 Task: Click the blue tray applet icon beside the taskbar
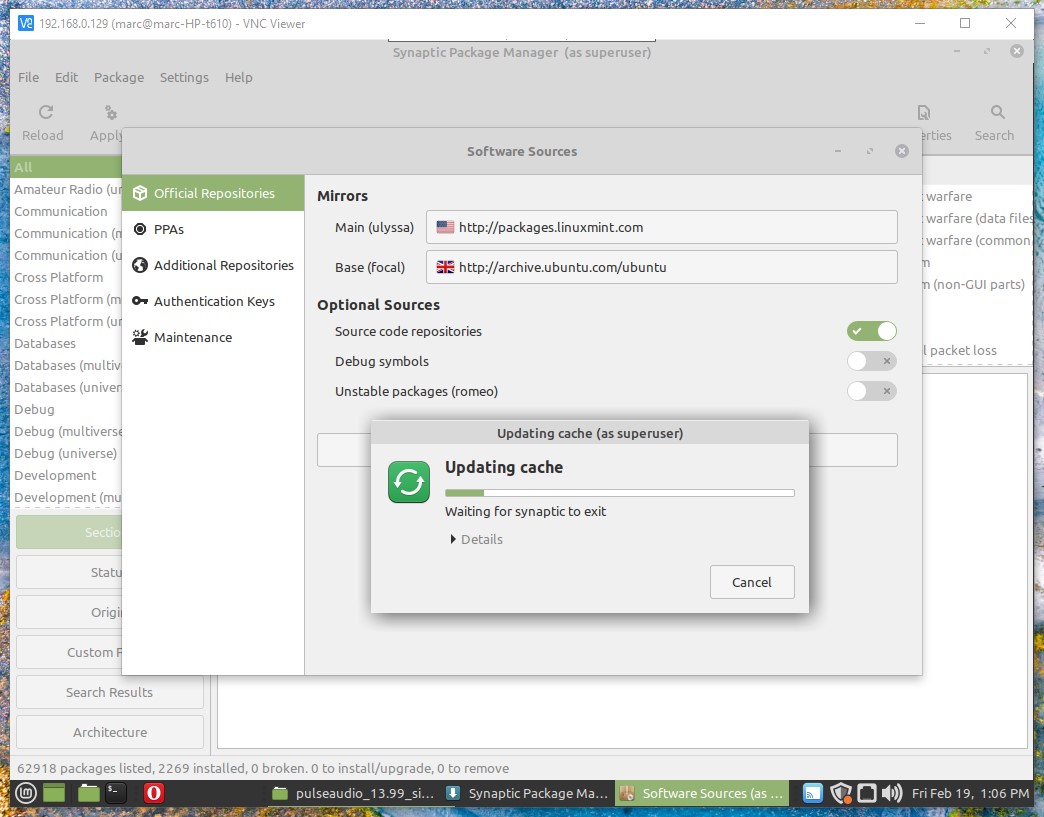tap(812, 792)
